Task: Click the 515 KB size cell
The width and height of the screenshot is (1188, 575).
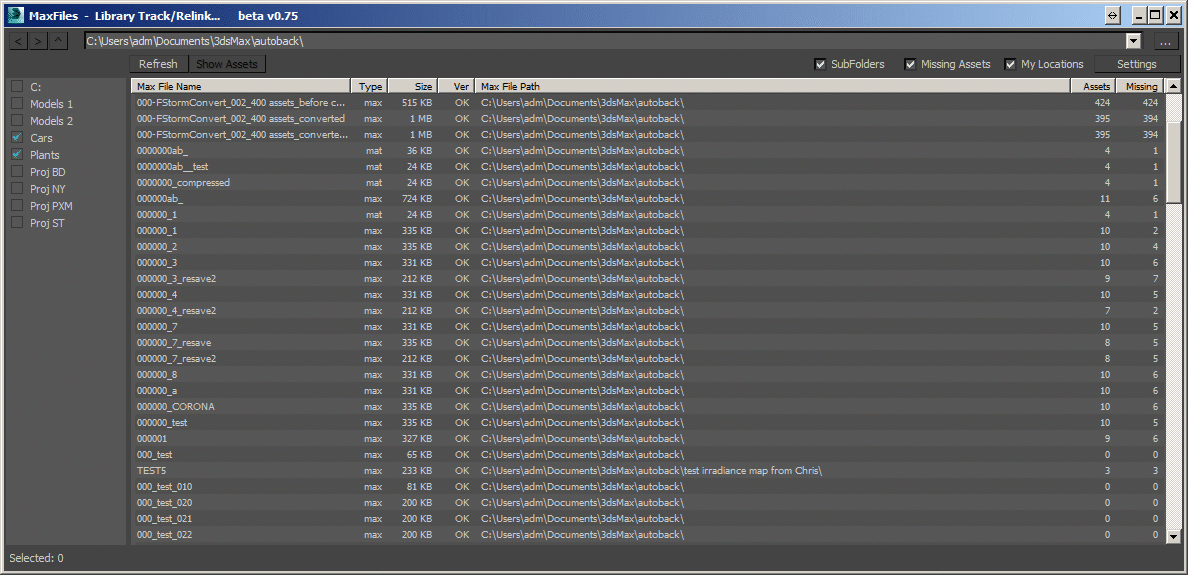Action: coord(417,102)
